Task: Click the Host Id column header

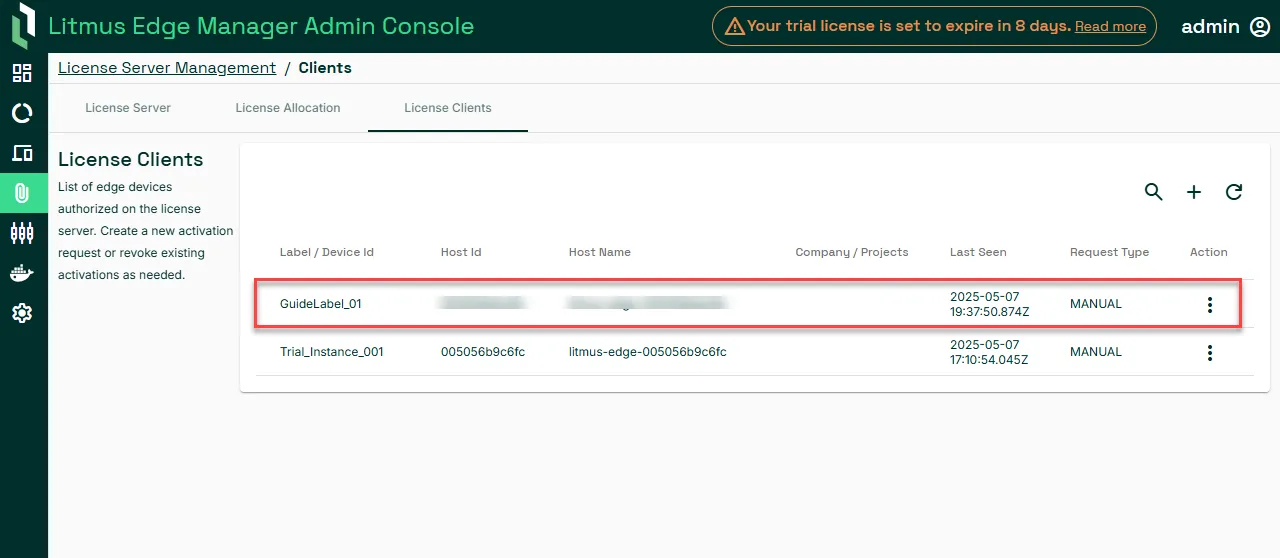Action: pos(460,252)
